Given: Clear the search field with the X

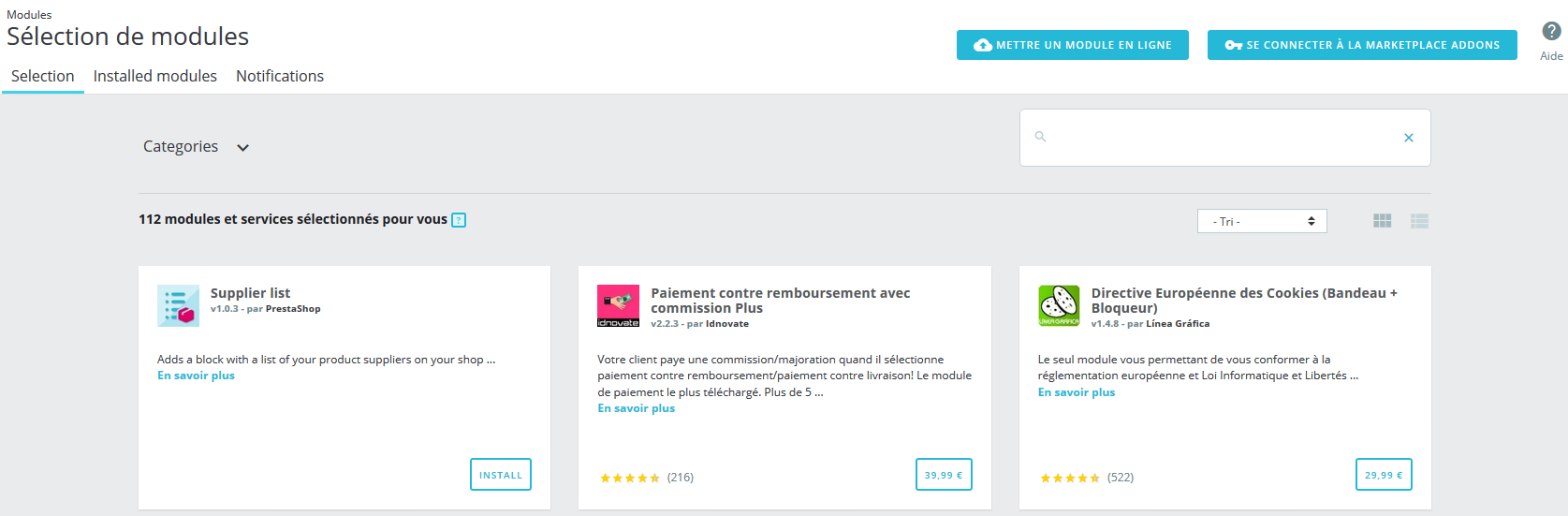Looking at the screenshot, I should coord(1408,138).
